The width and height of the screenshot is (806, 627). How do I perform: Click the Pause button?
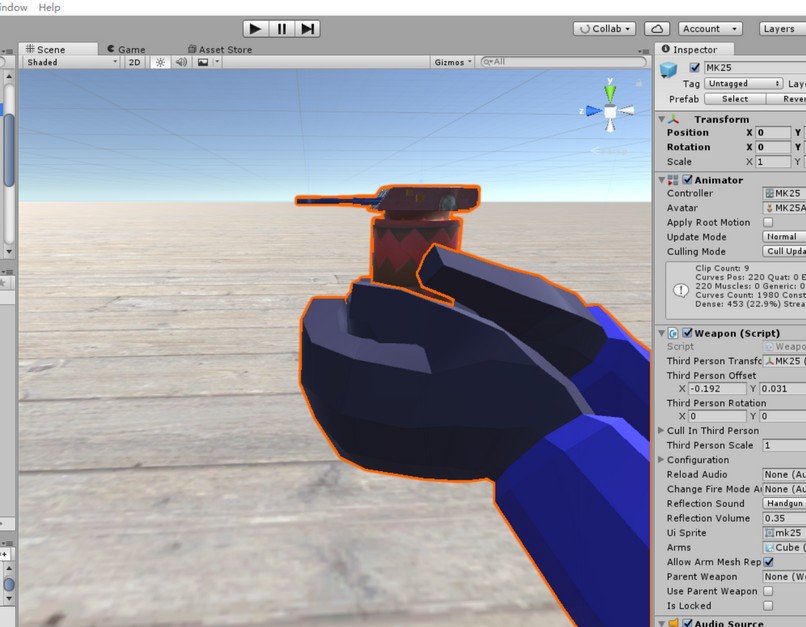pyautogui.click(x=282, y=29)
